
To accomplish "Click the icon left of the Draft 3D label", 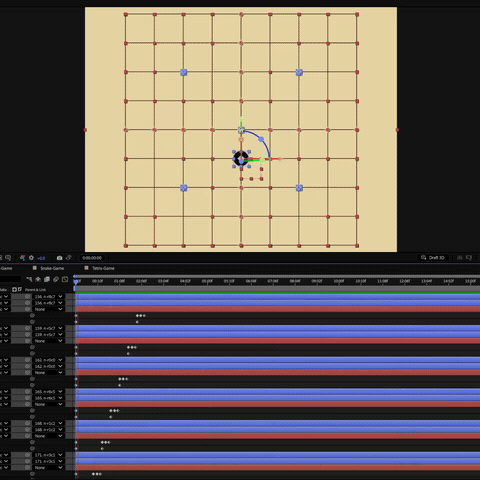I will (423, 258).
